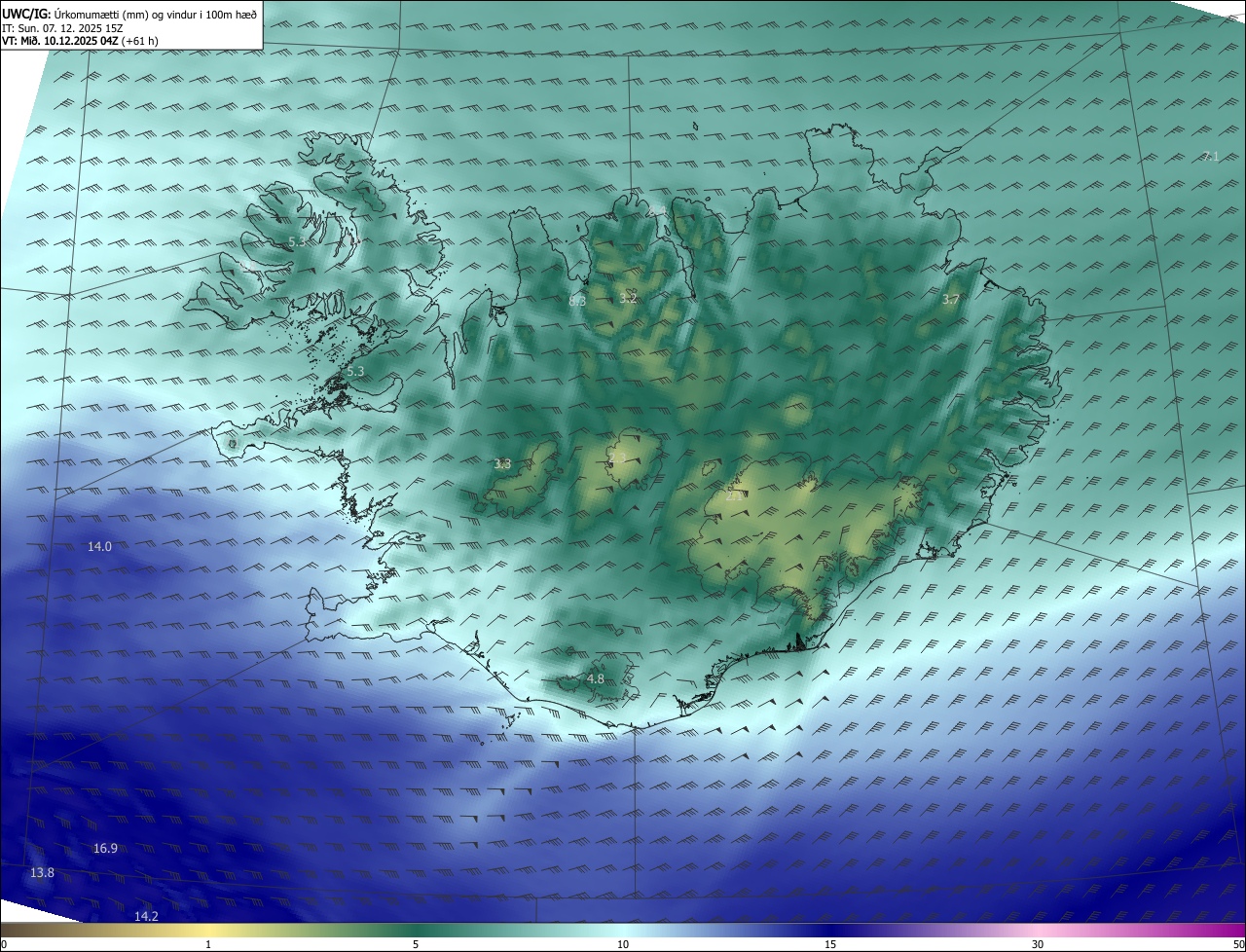
Task: Click the 13.8 value label
Action: 42,873
